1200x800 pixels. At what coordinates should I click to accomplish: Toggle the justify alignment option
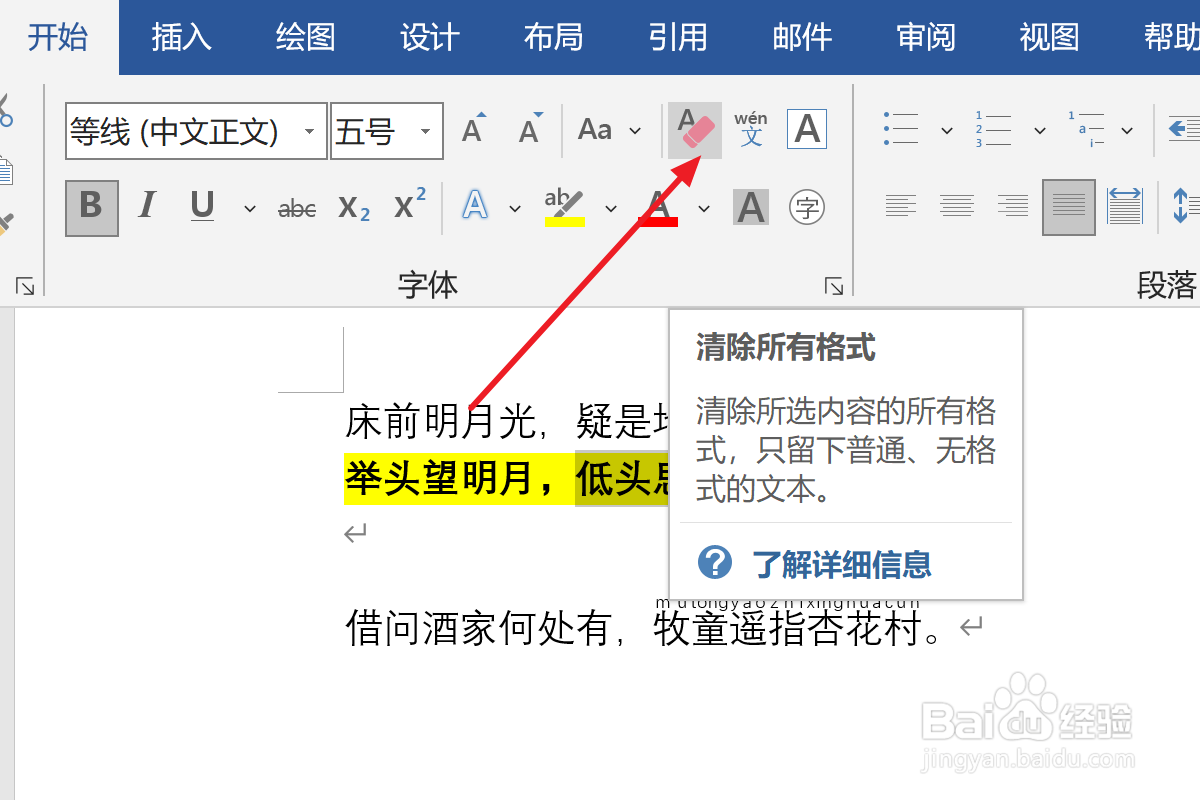[x=1068, y=207]
